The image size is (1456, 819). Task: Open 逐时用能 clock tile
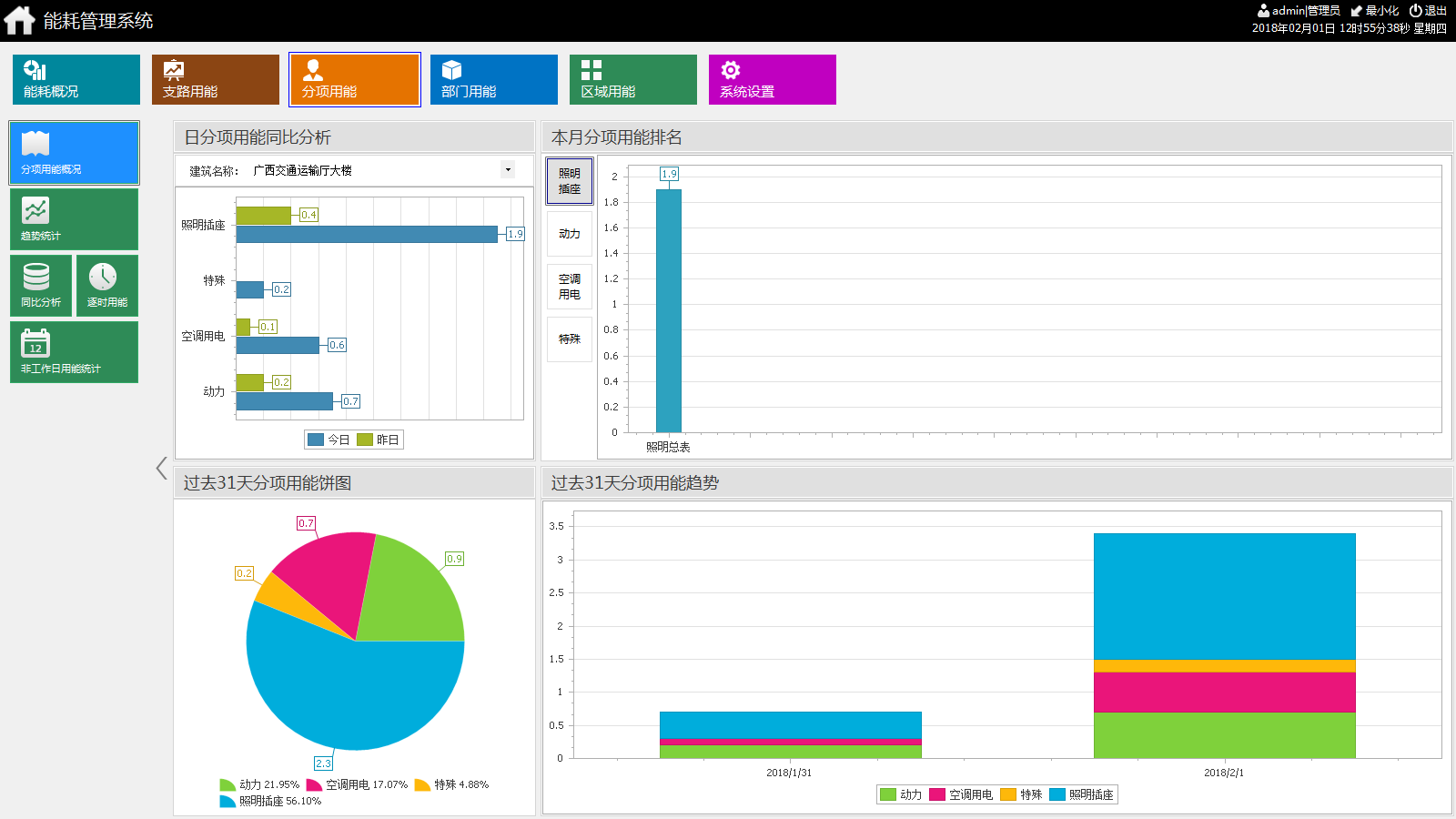coord(107,286)
